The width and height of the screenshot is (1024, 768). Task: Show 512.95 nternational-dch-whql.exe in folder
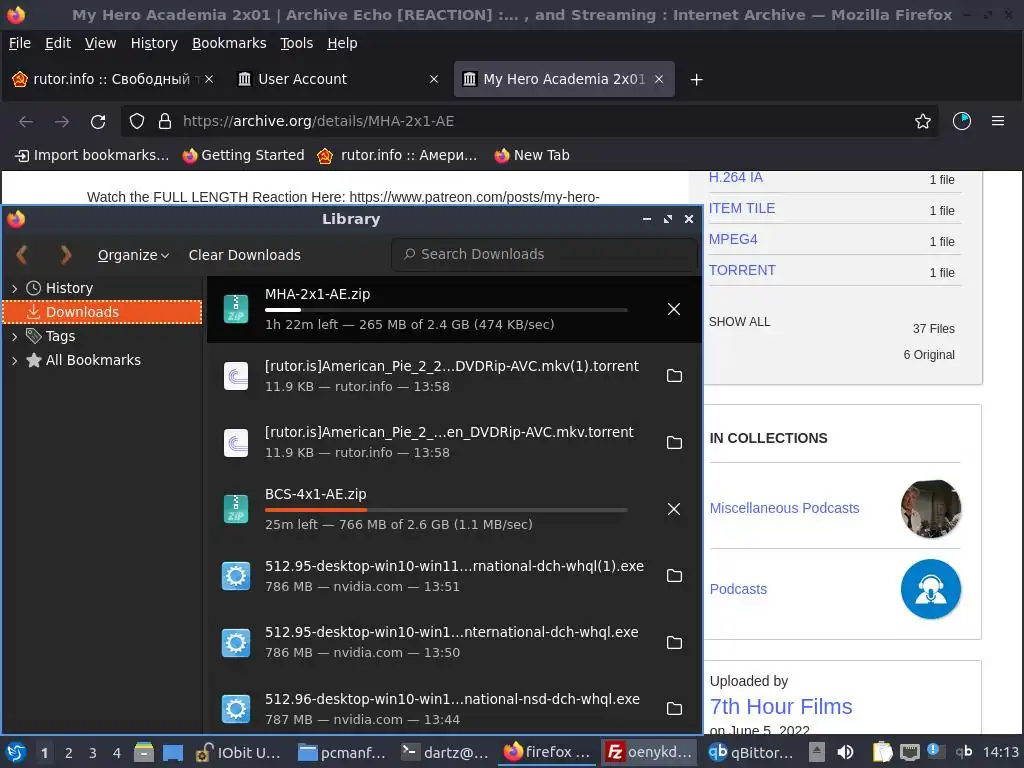(x=674, y=642)
